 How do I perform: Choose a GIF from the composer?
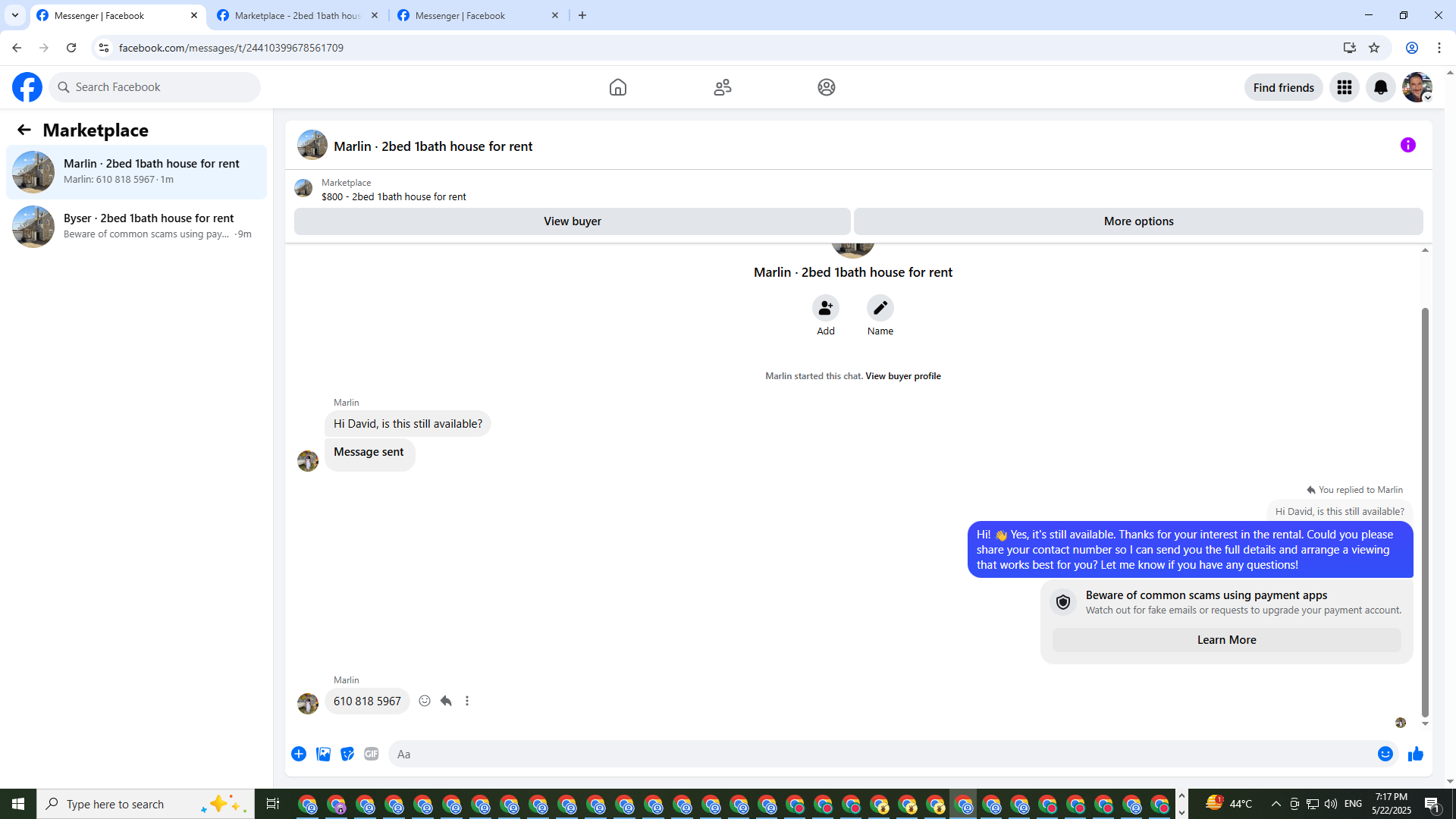372,754
